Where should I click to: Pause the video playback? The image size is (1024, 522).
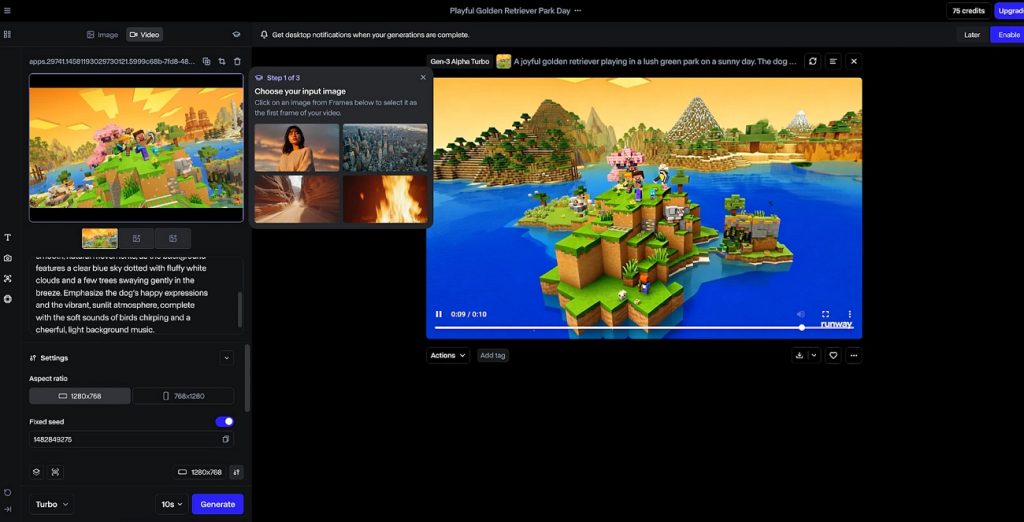pyautogui.click(x=438, y=314)
